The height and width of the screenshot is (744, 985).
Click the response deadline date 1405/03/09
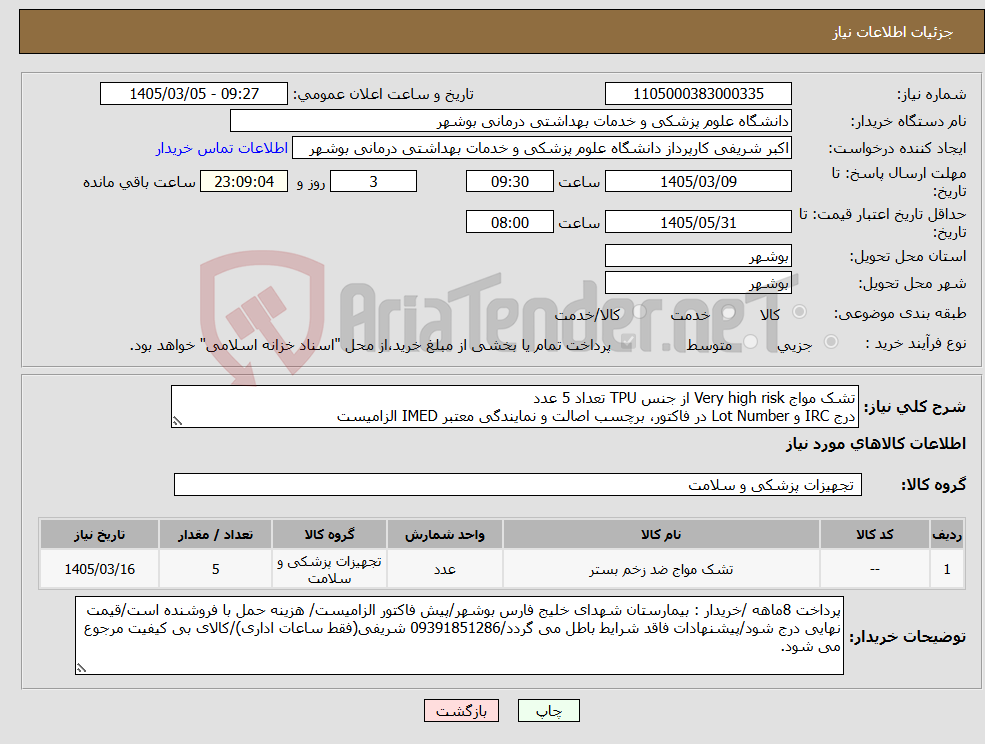698,182
